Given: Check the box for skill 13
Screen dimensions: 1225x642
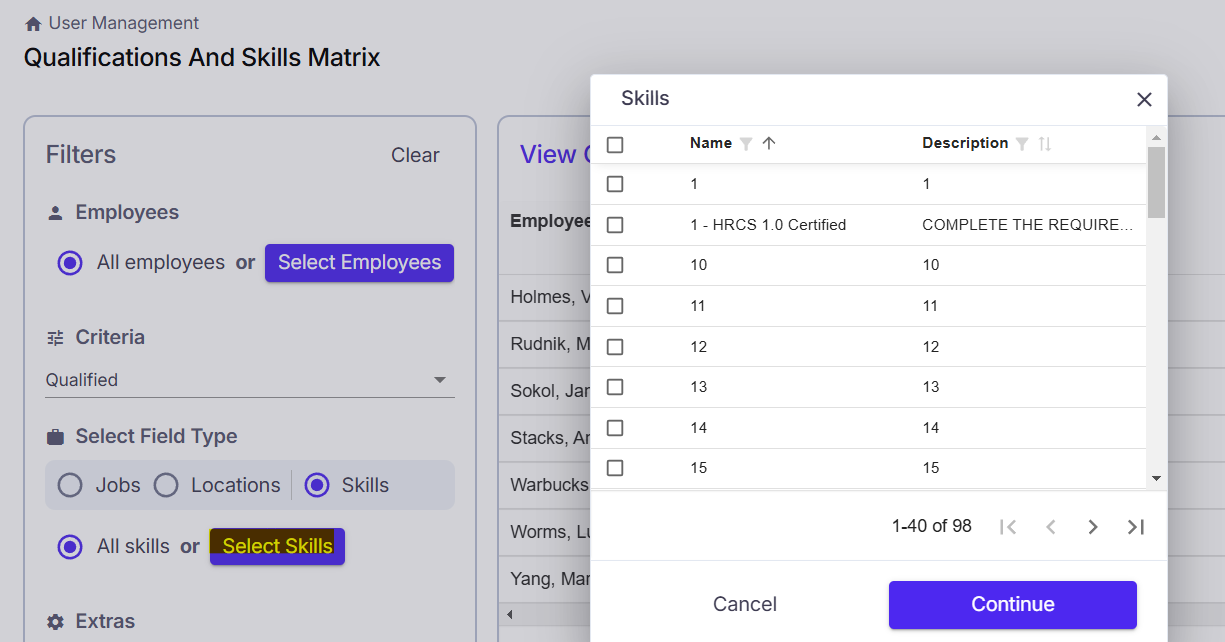Looking at the screenshot, I should (615, 387).
